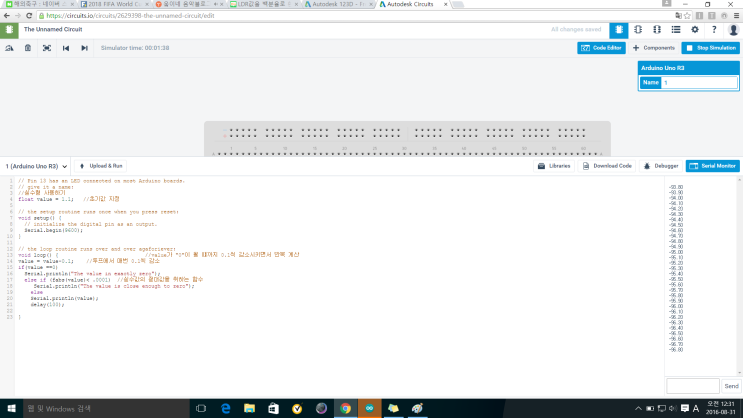This screenshot has width=743, height=418.
Task: Click The Unnamed Circuit title
Action: (x=53, y=29)
